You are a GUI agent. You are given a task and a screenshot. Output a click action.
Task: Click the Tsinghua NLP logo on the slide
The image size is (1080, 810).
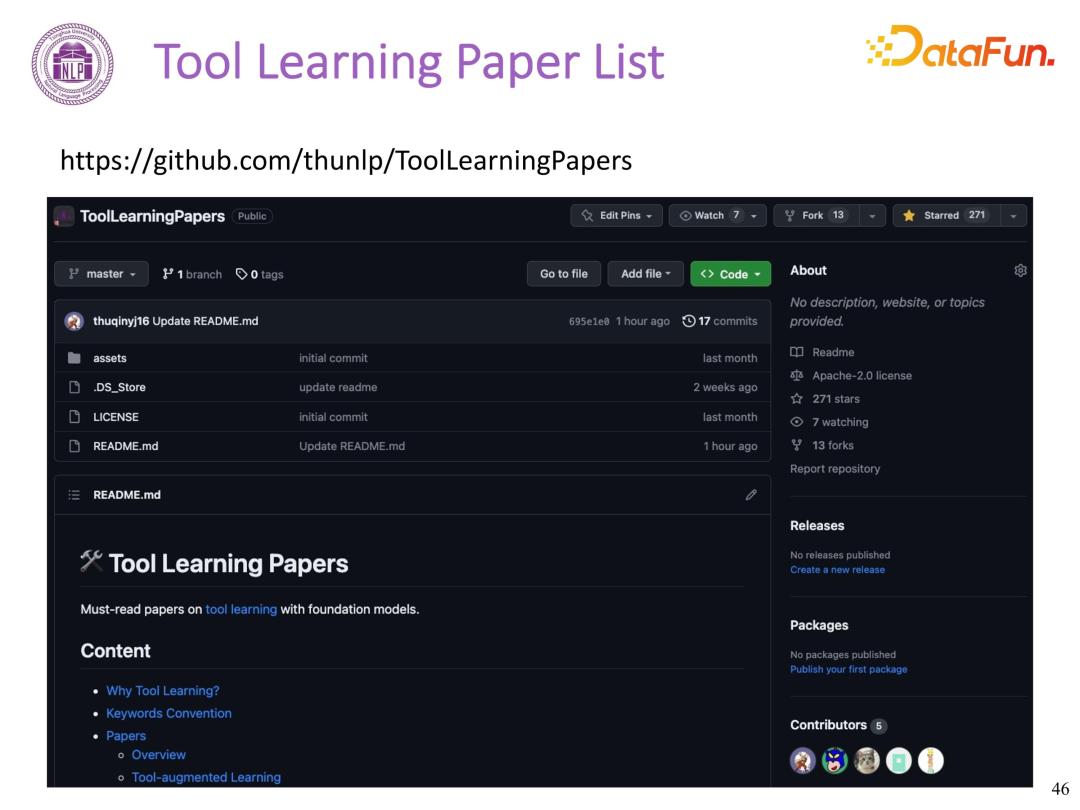click(72, 64)
